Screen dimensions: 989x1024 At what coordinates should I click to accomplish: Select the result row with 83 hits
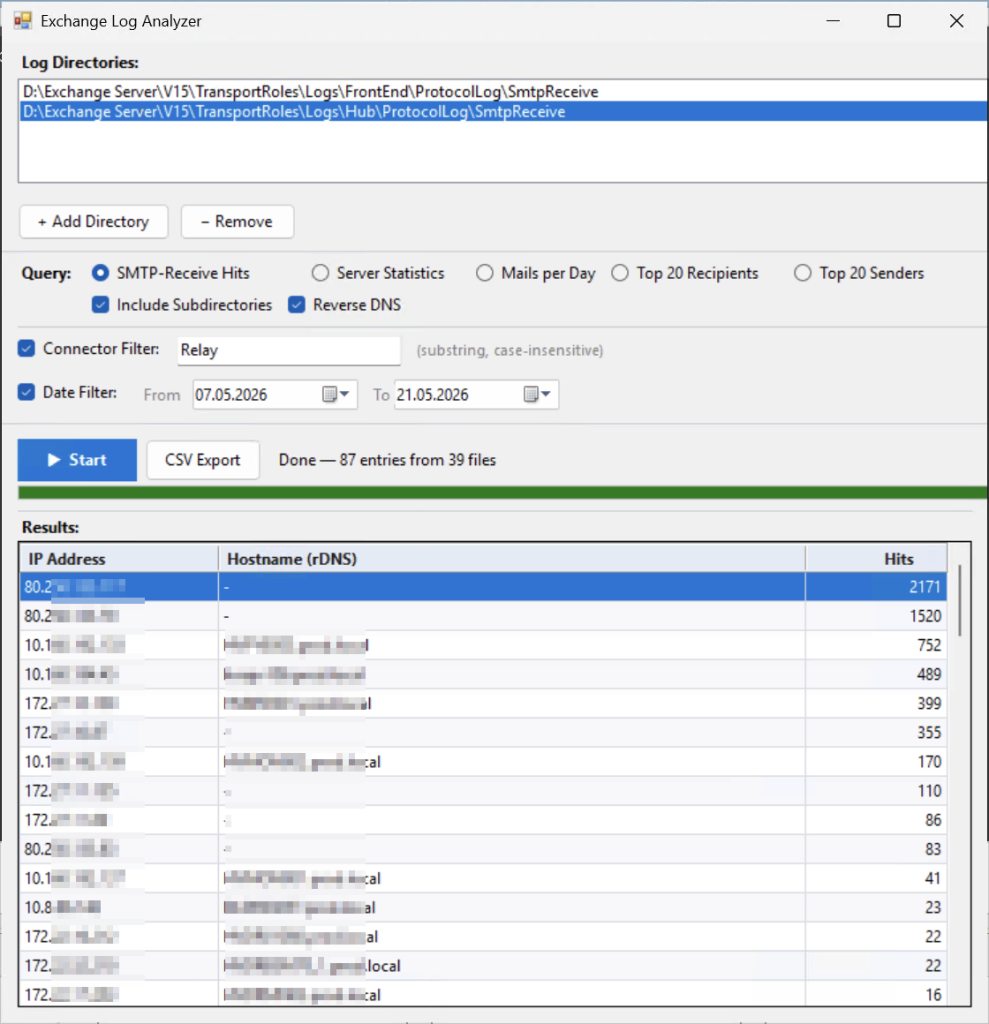(x=483, y=849)
